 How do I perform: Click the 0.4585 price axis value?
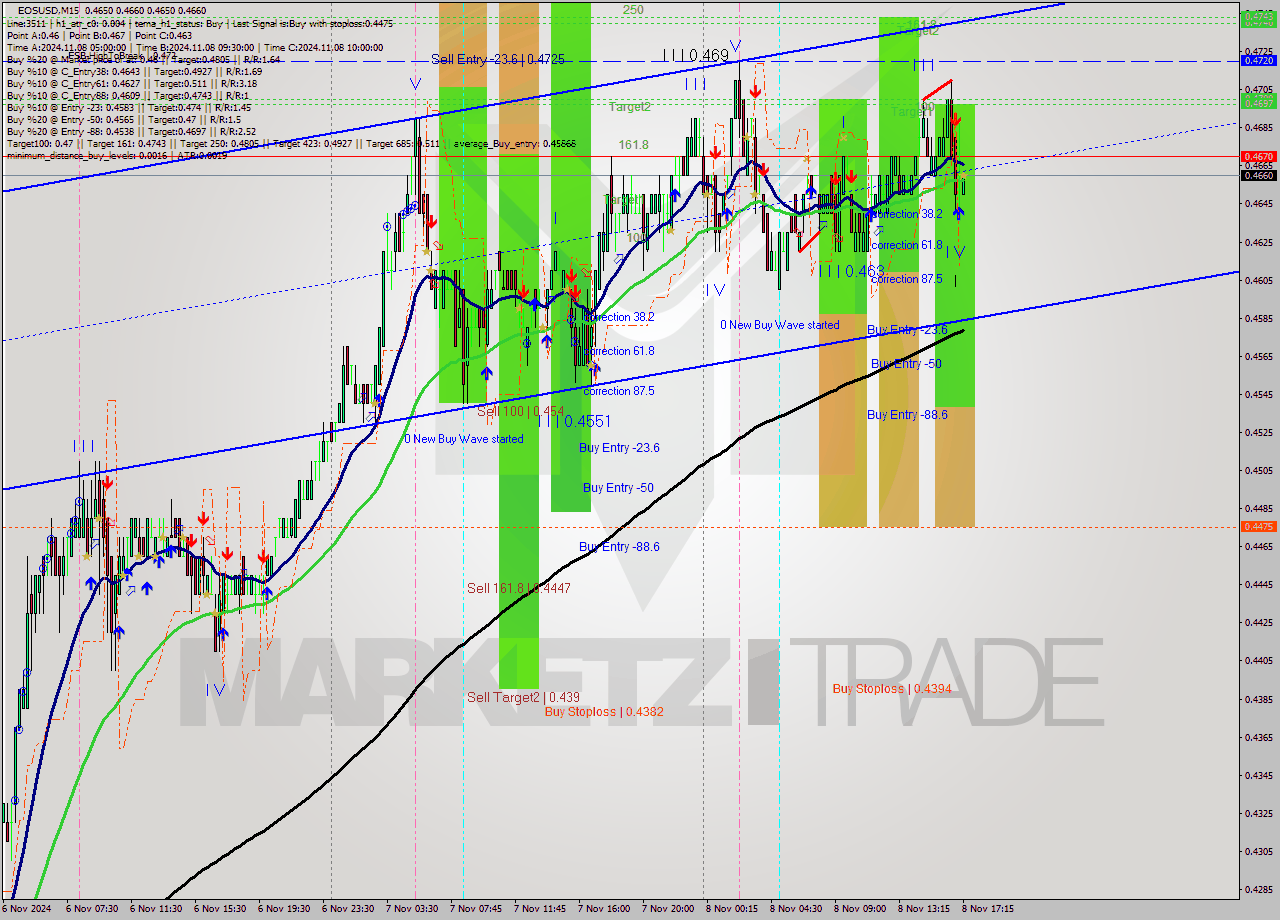click(1257, 318)
